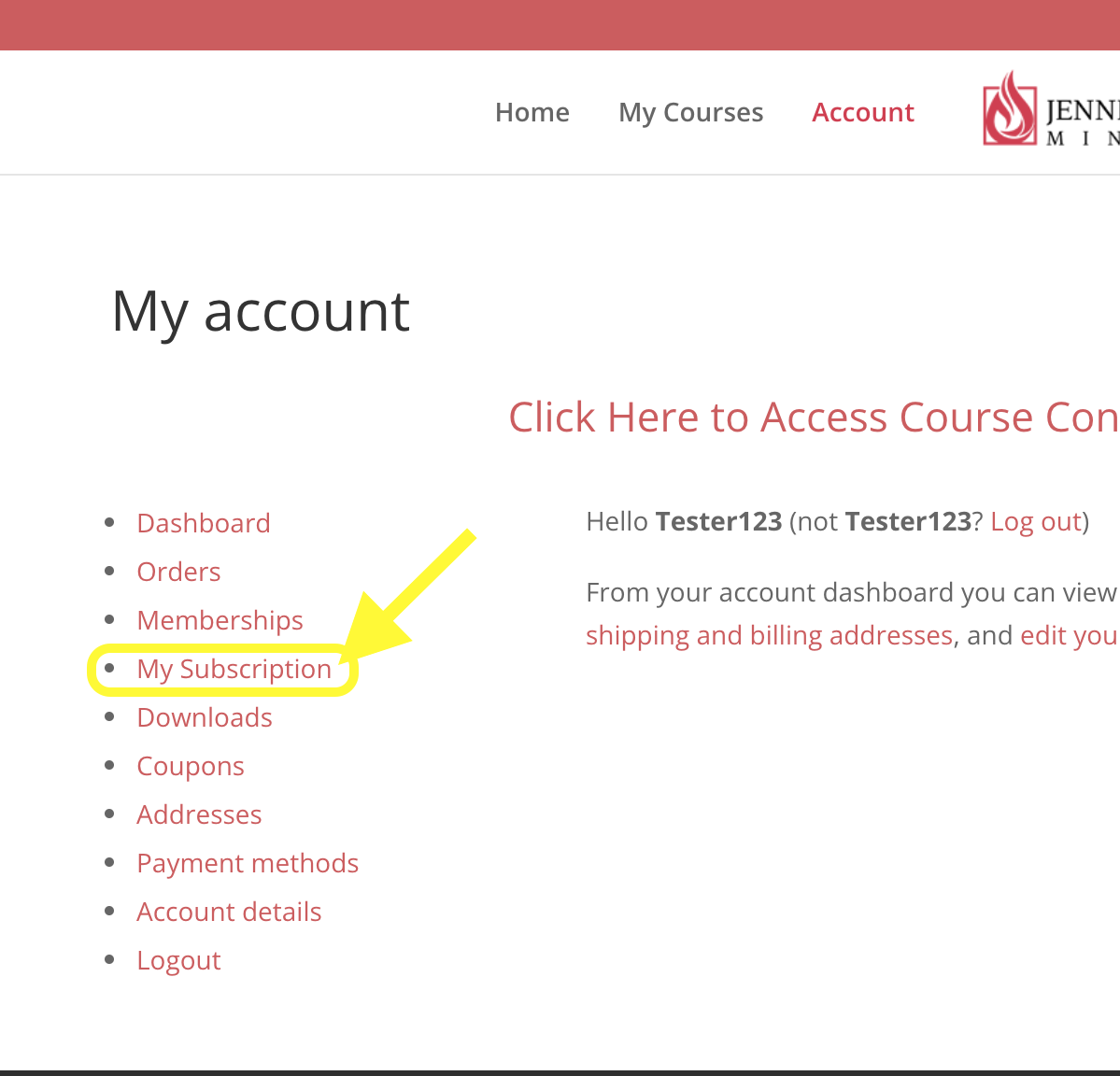Viewport: 1120px width, 1076px height.
Task: Click Logout at bottom of sidebar list
Action: 178,960
